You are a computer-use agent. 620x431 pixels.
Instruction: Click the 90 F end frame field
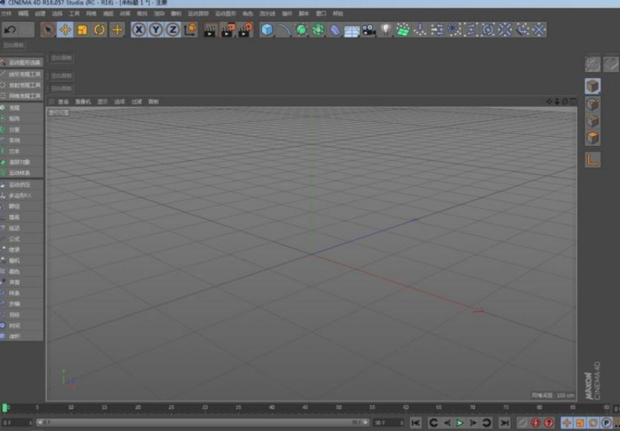coord(389,423)
